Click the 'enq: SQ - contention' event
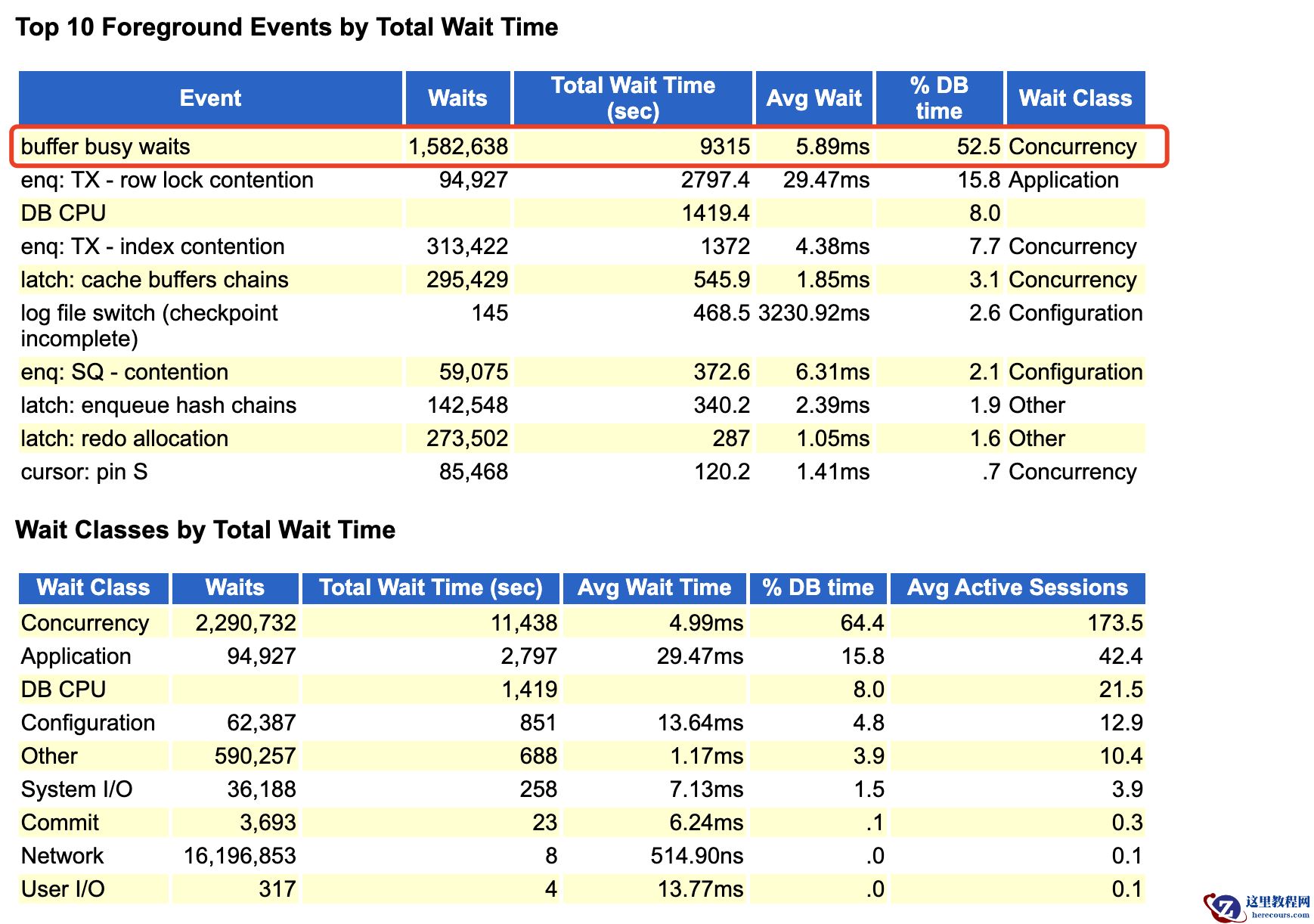Viewport: 1314px width, 924px height. [x=125, y=372]
